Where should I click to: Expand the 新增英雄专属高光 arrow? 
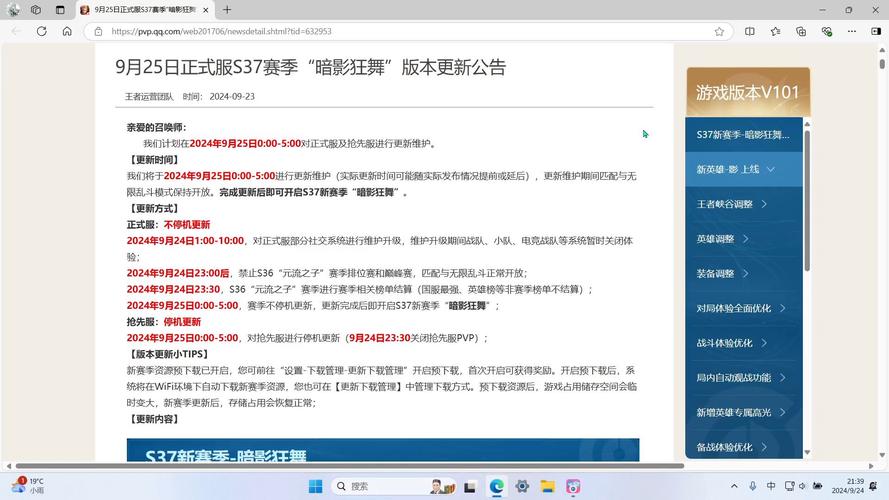(782, 412)
